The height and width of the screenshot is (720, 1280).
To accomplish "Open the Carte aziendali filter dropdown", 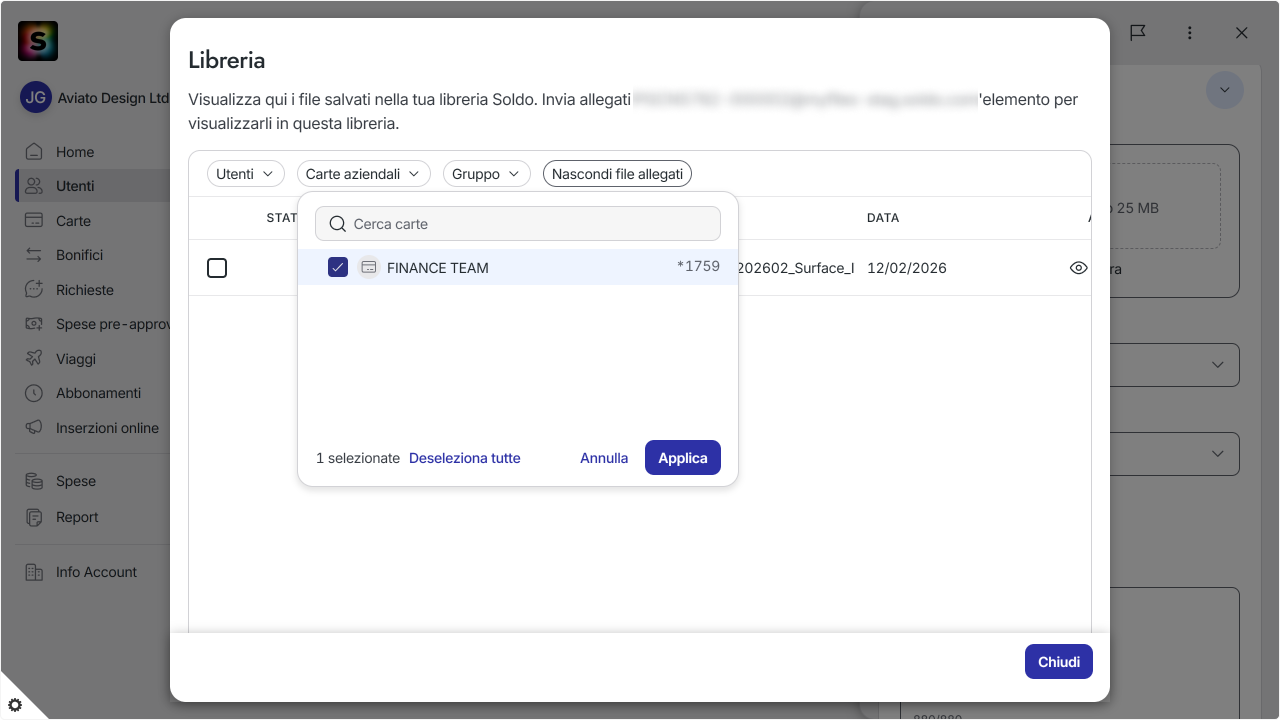I will (364, 174).
